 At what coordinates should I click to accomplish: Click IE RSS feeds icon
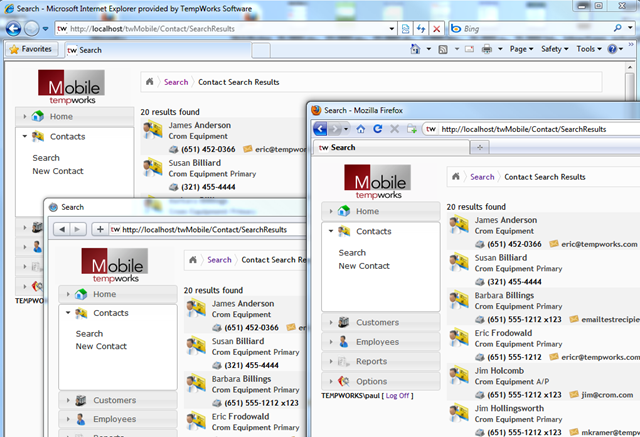tap(443, 49)
